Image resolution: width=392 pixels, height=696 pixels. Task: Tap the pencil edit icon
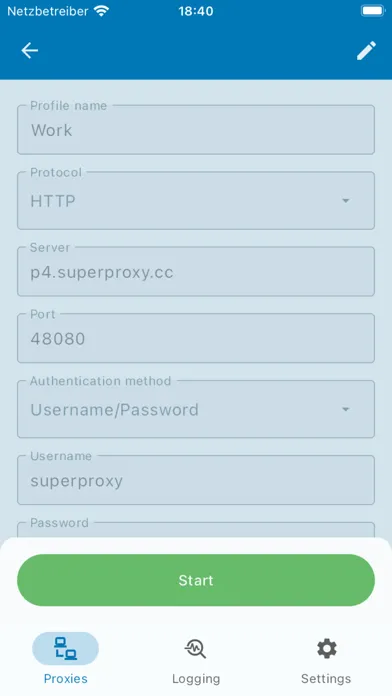366,51
